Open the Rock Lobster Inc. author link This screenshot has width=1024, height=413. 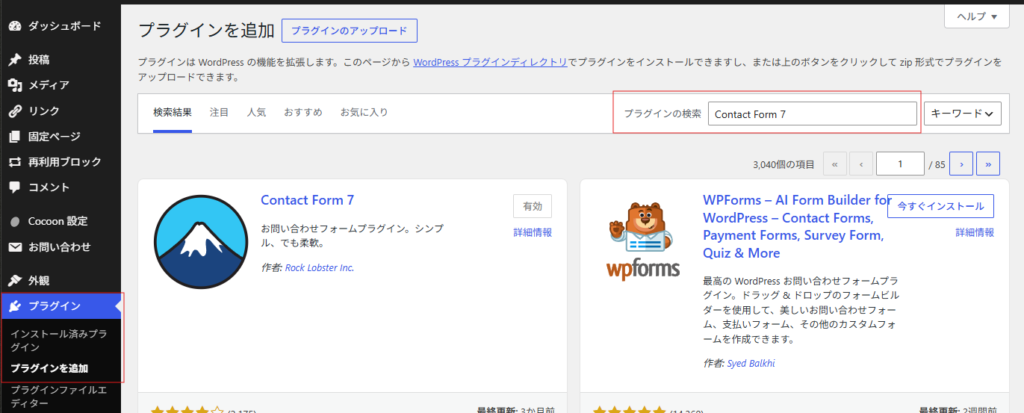click(x=319, y=267)
